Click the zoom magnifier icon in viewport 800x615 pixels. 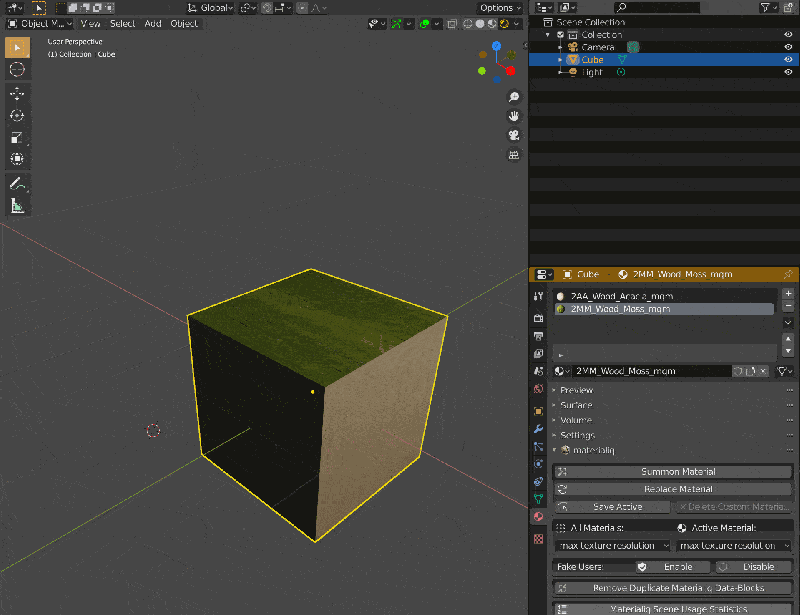click(x=514, y=96)
